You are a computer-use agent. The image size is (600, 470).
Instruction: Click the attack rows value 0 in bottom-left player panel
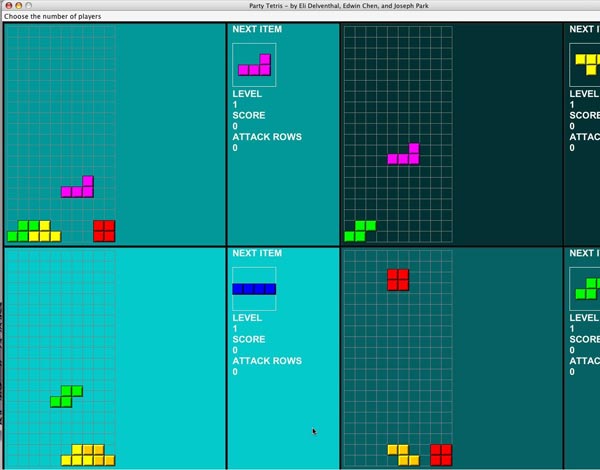[x=235, y=372]
